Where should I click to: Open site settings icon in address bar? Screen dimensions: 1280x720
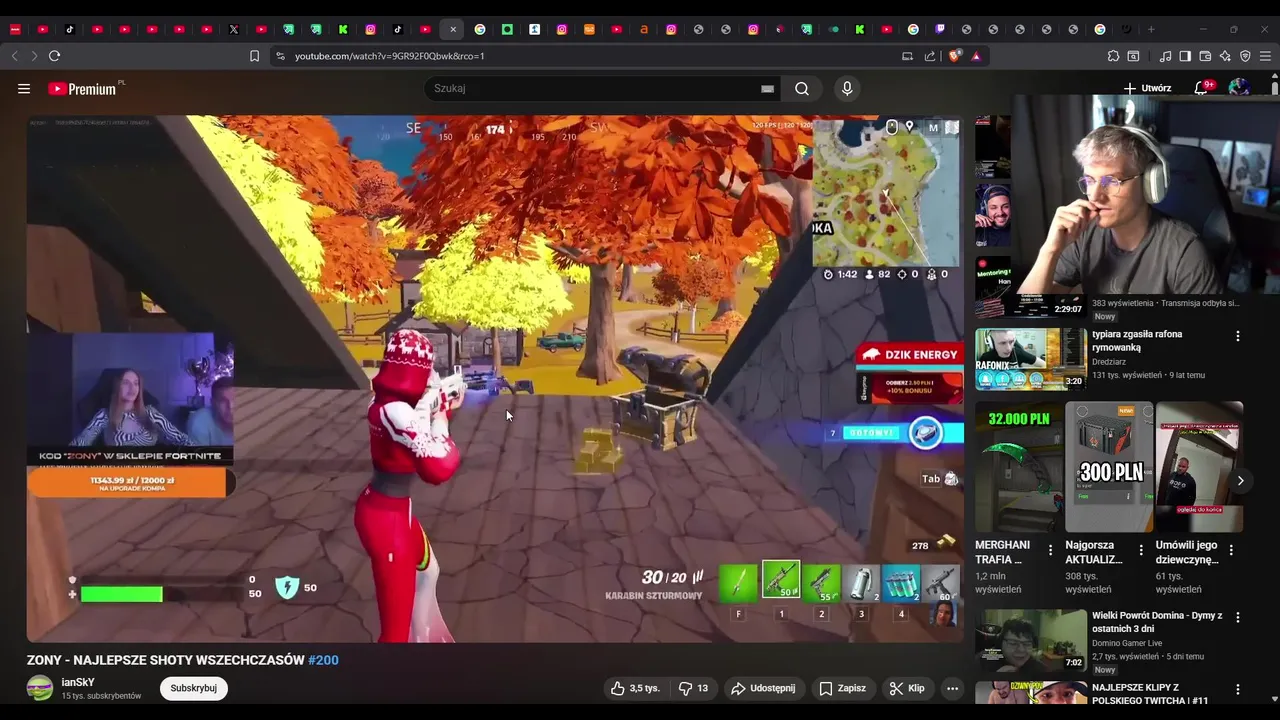(280, 56)
